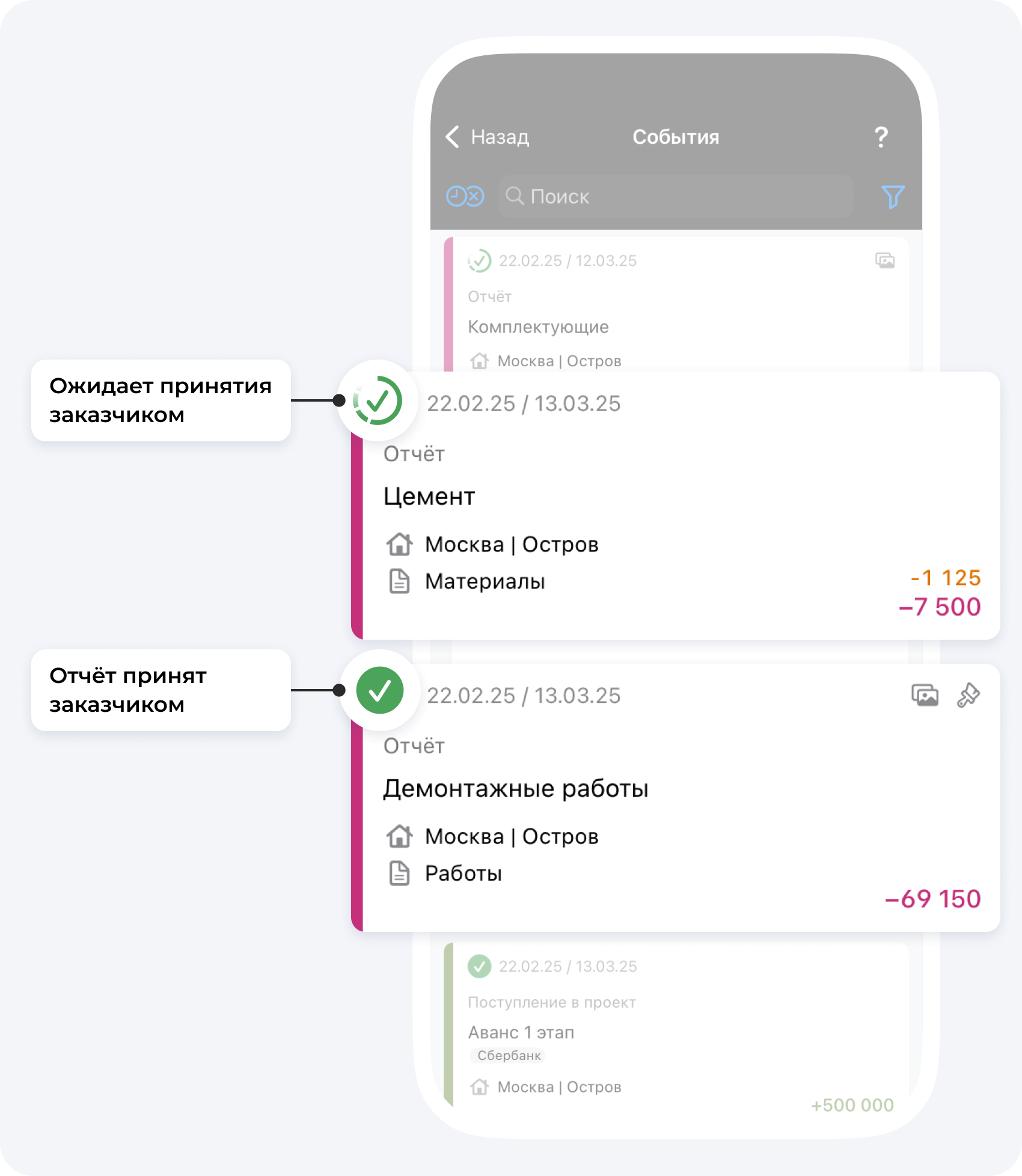Viewport: 1022px width, 1176px height.
Task: Click the house icon next to Цемент project
Action: click(399, 544)
